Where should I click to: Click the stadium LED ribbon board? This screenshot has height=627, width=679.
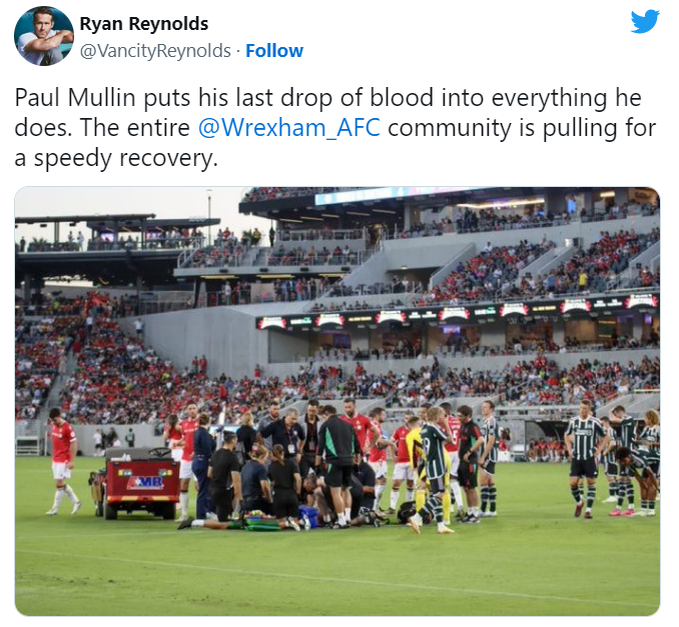click(x=457, y=312)
